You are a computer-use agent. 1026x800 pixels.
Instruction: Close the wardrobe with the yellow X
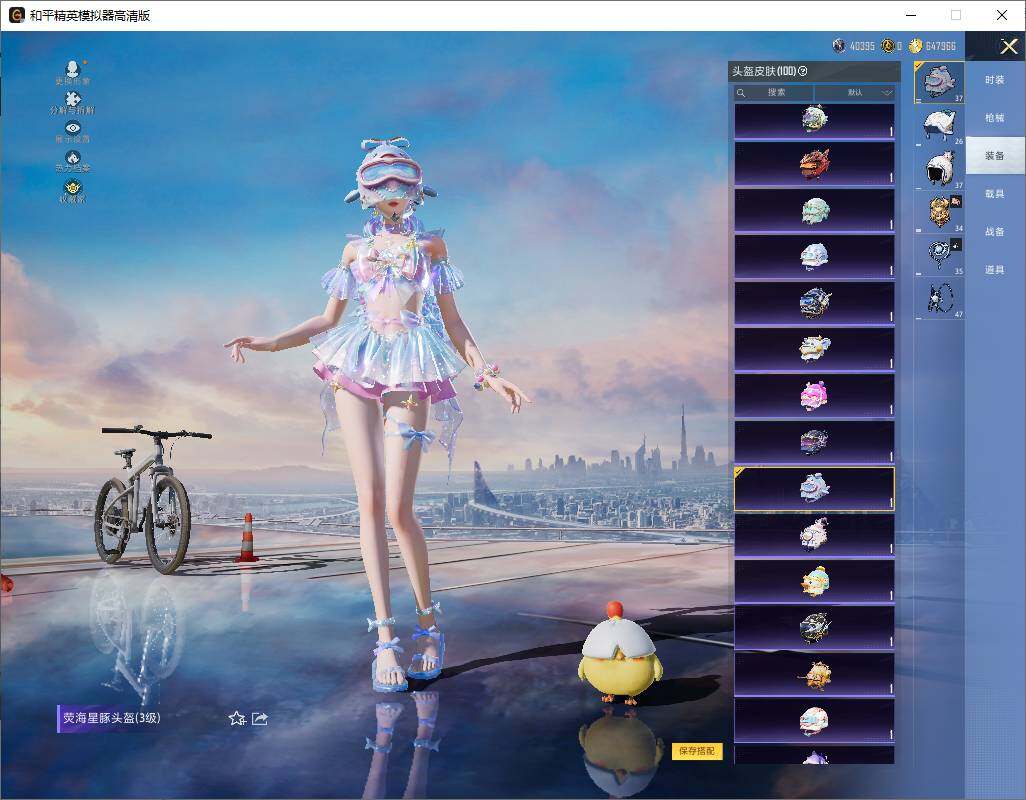pyautogui.click(x=1008, y=46)
